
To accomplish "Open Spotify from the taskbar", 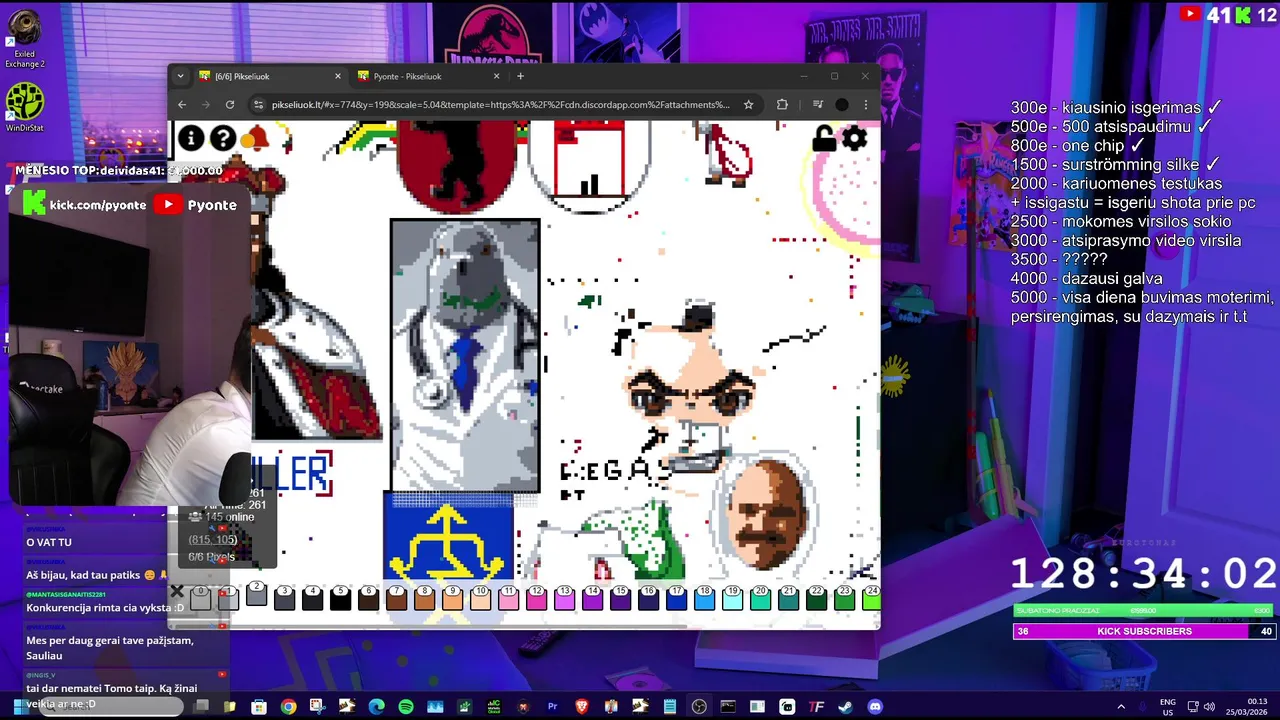I will [x=405, y=707].
